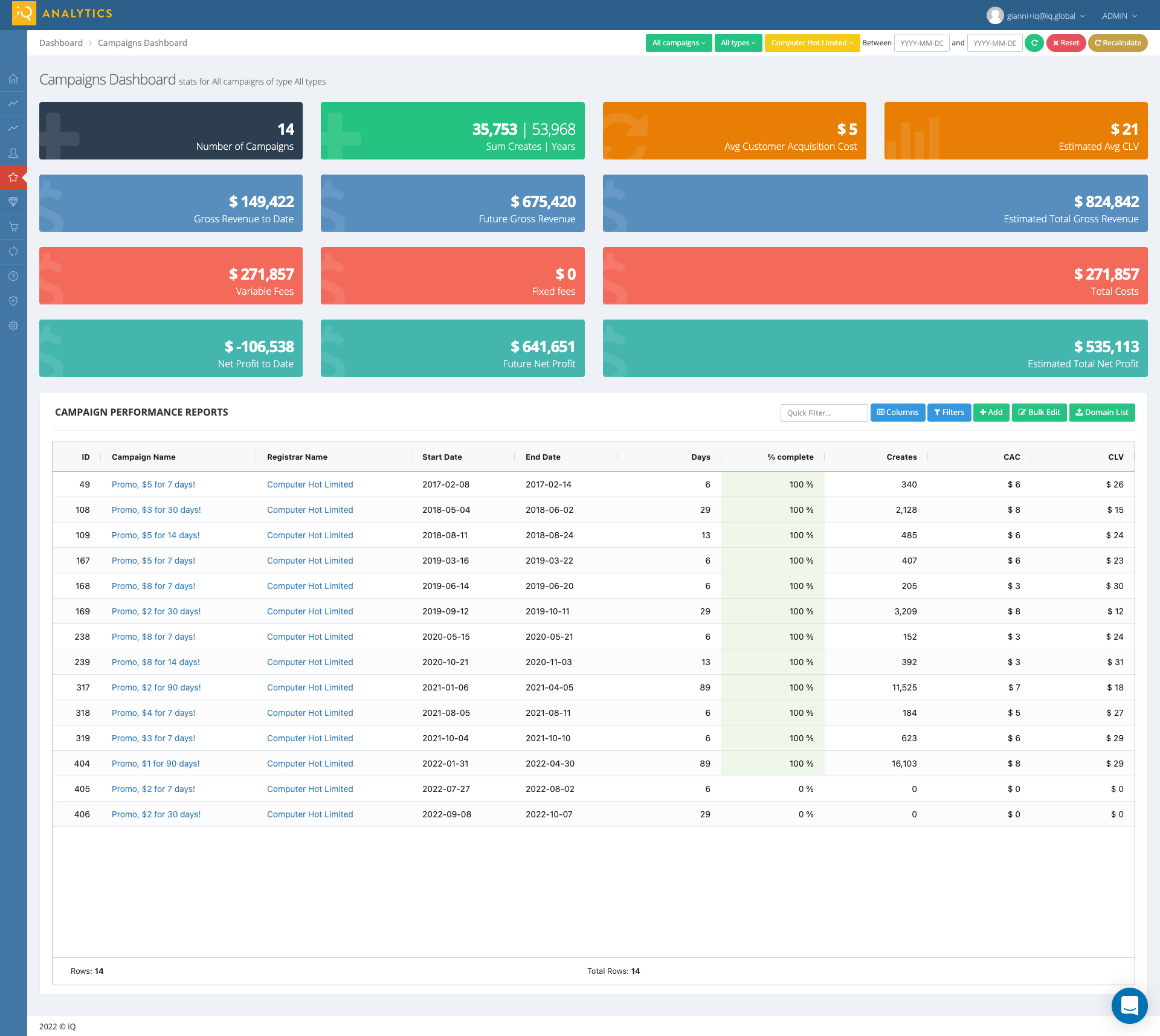
Task: Click the Reset button
Action: coord(1066,43)
